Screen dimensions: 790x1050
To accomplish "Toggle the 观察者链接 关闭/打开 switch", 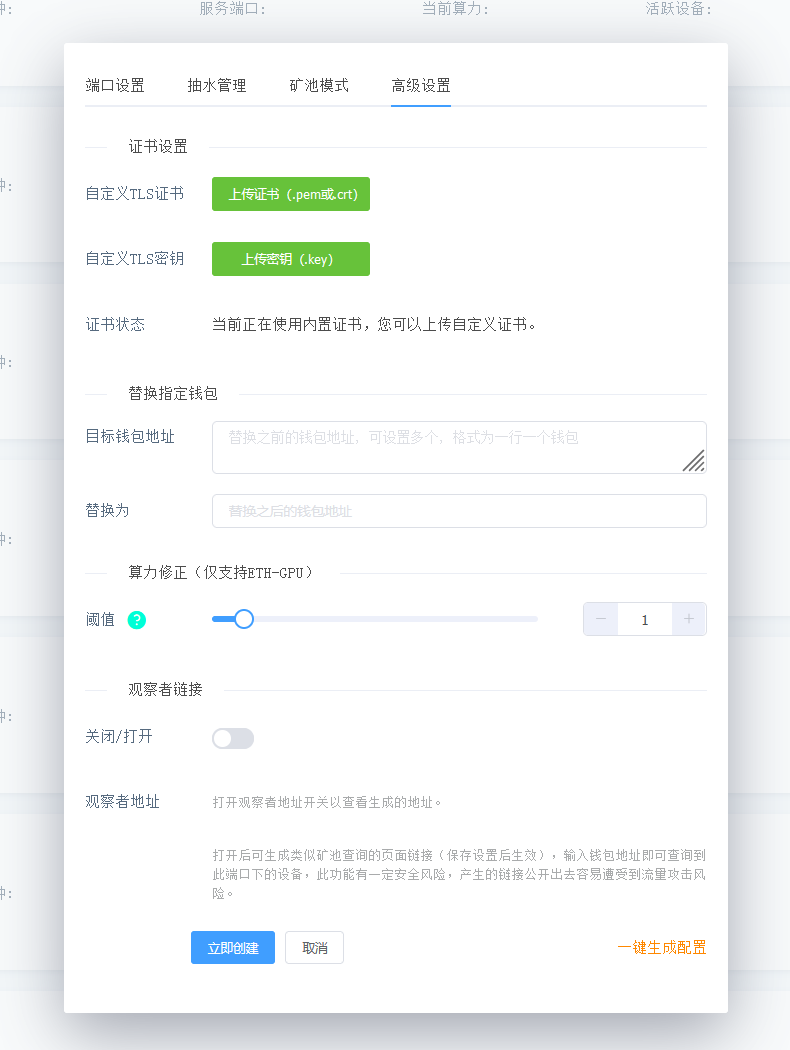I will click(x=233, y=739).
